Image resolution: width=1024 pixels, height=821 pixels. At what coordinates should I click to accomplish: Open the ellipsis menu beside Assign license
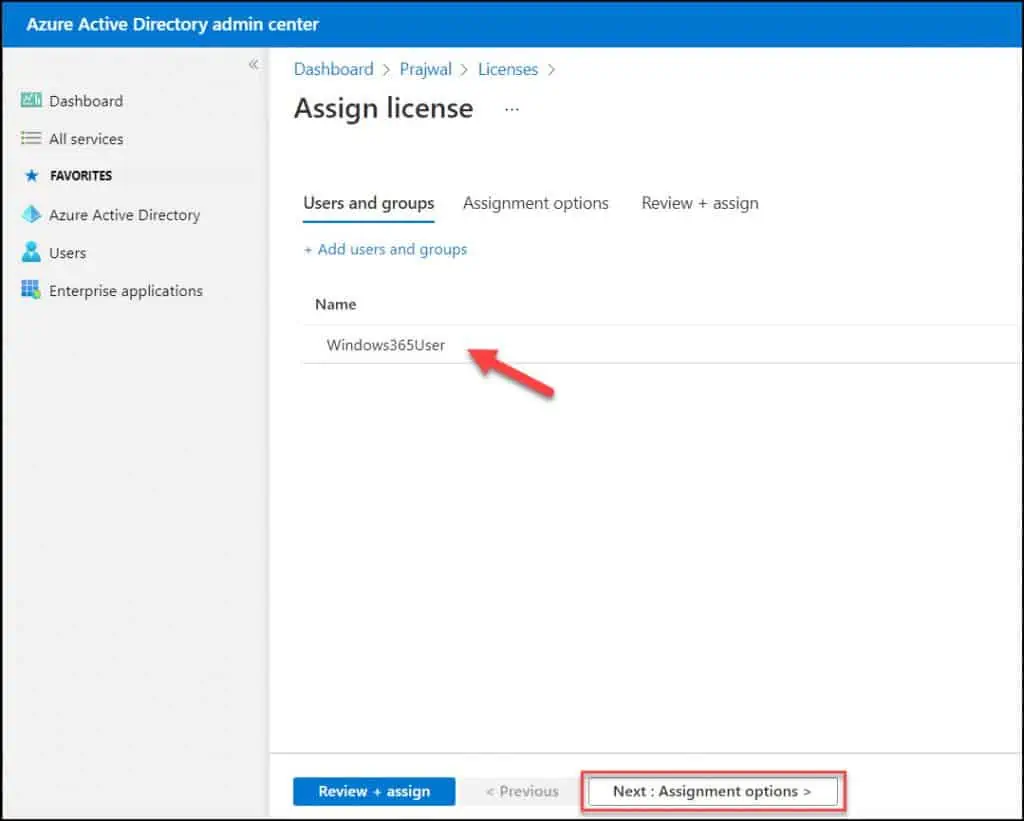(x=512, y=109)
